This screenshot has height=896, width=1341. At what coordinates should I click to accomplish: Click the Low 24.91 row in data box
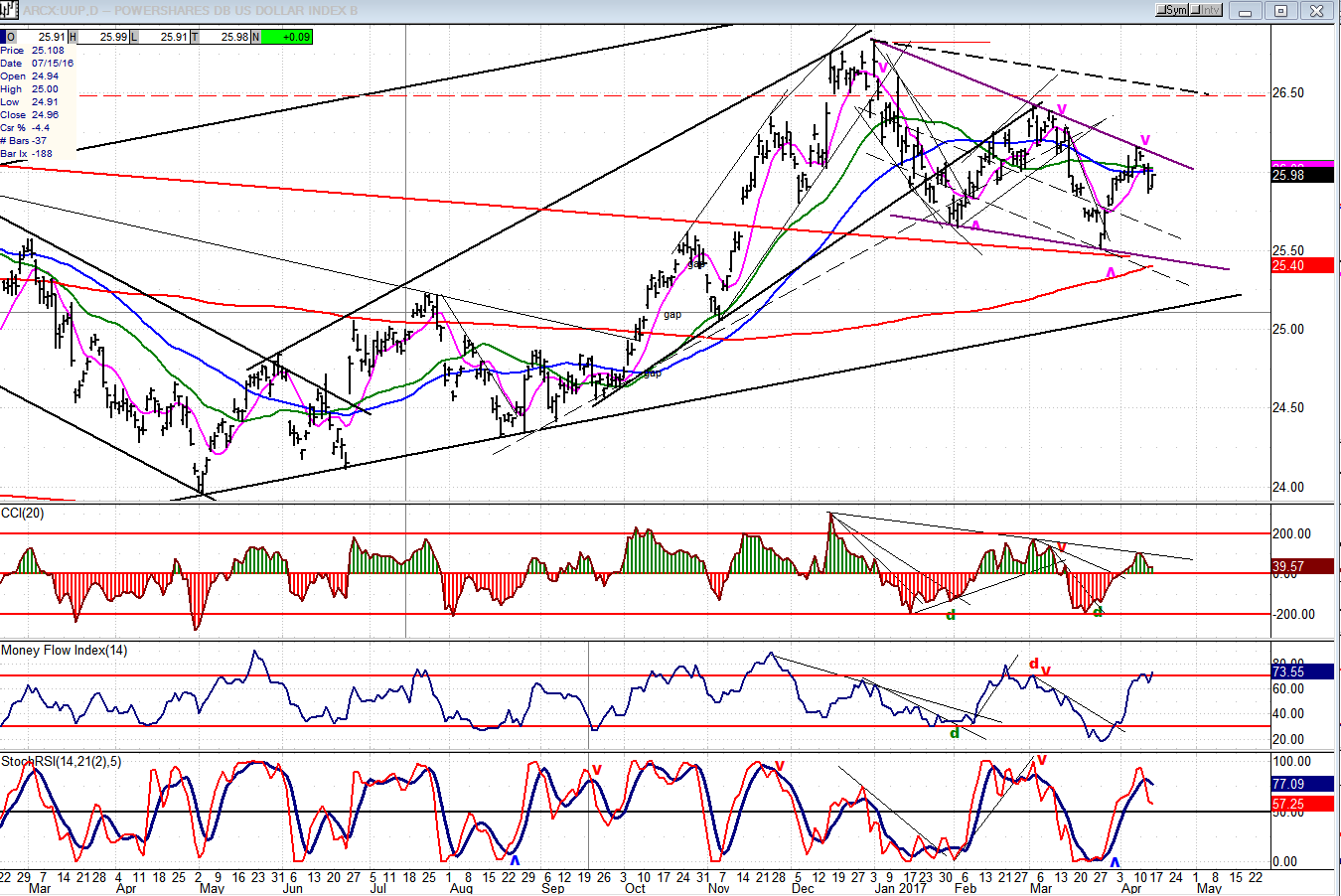tap(37, 102)
